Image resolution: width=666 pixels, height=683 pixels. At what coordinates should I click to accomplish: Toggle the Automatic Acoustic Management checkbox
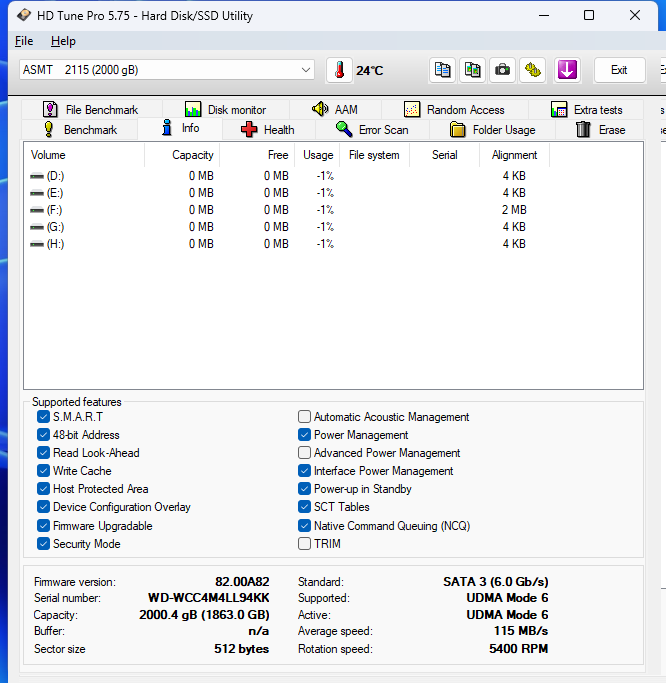[304, 417]
